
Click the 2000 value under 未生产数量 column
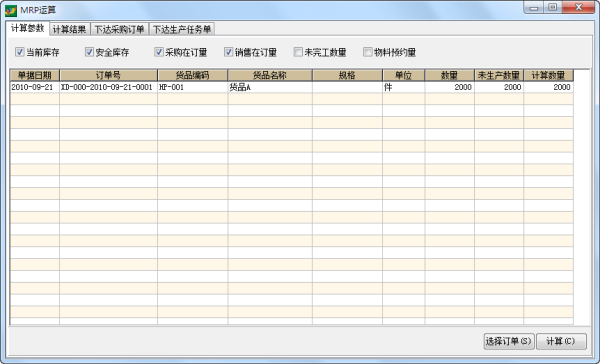pyautogui.click(x=499, y=87)
